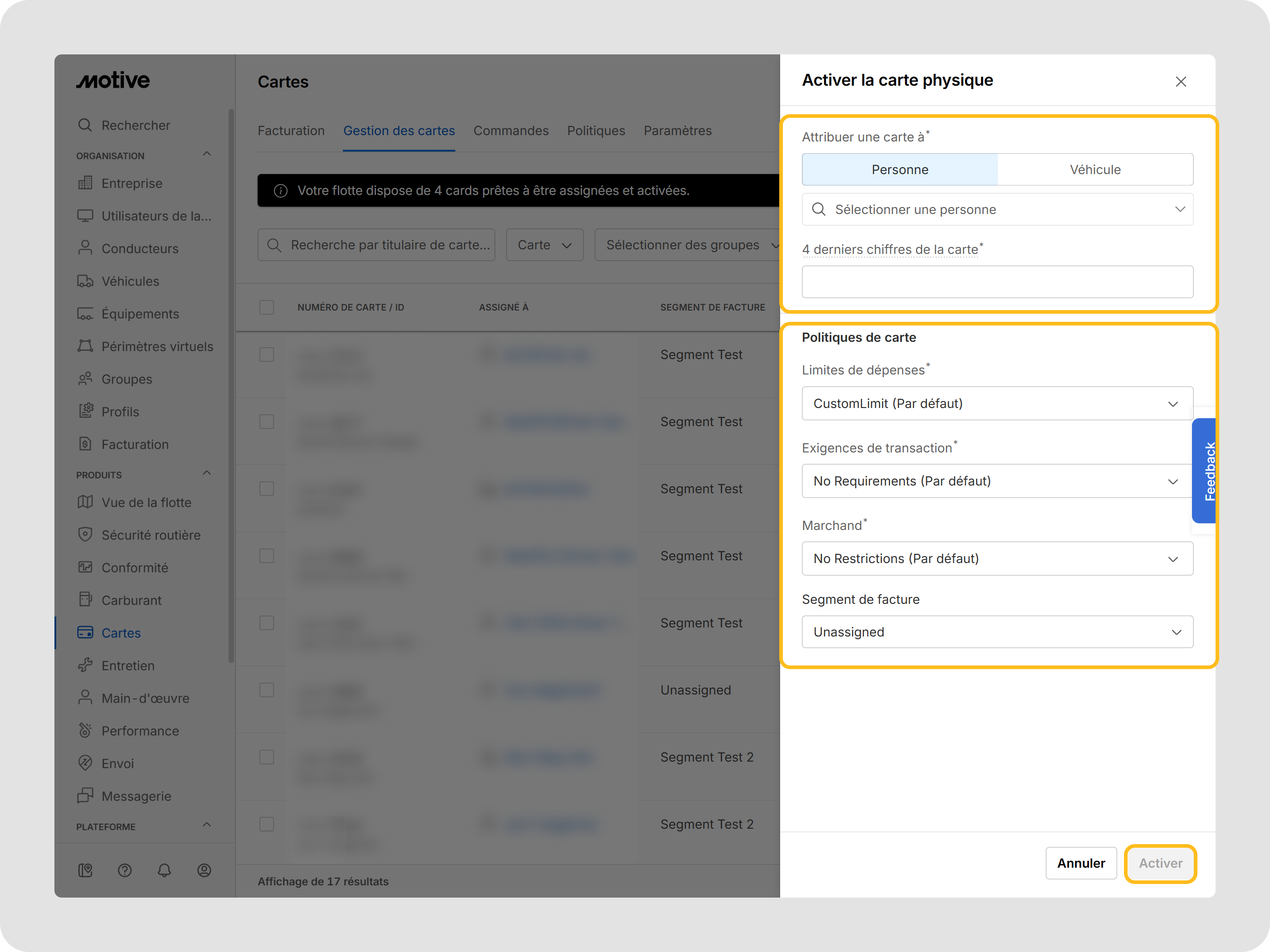1270x952 pixels.
Task: Open the user account profile icon
Action: [205, 870]
